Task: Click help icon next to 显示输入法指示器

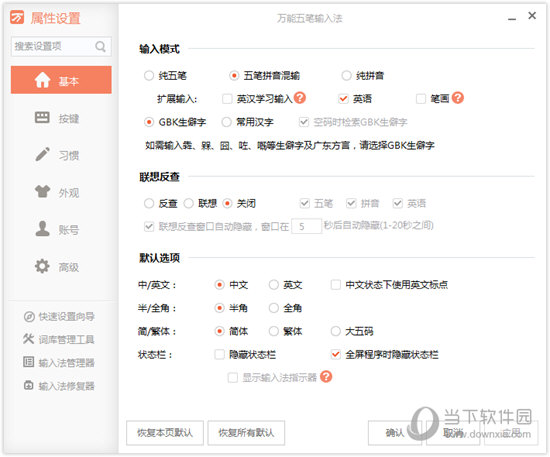Action: pyautogui.click(x=326, y=377)
